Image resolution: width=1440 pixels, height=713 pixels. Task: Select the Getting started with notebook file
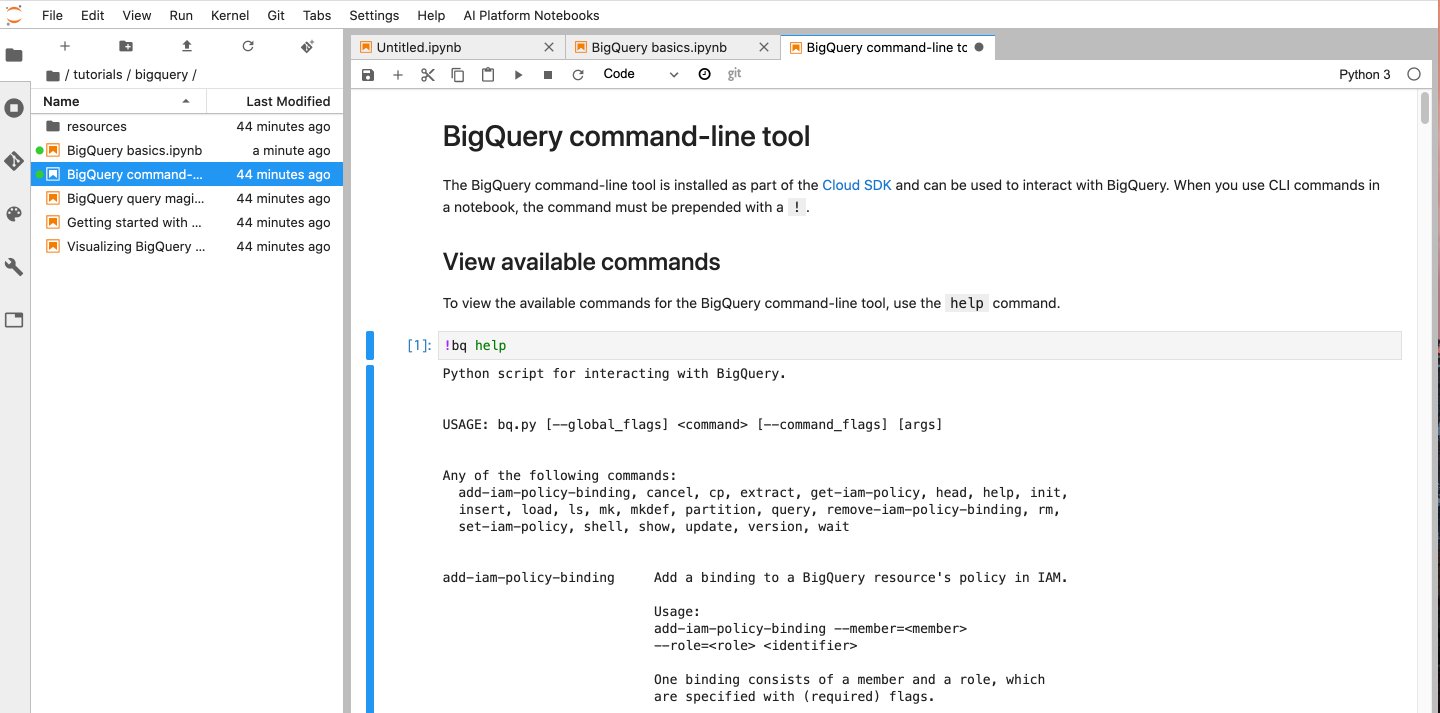(187, 222)
